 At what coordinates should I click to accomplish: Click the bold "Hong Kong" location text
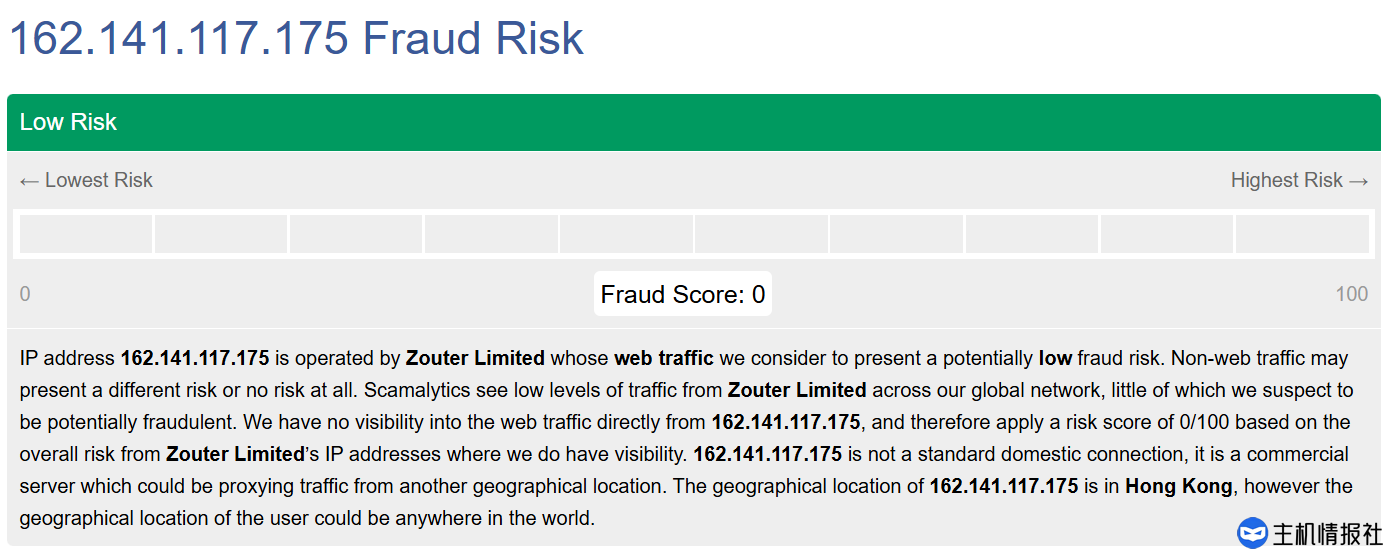coord(1178,487)
